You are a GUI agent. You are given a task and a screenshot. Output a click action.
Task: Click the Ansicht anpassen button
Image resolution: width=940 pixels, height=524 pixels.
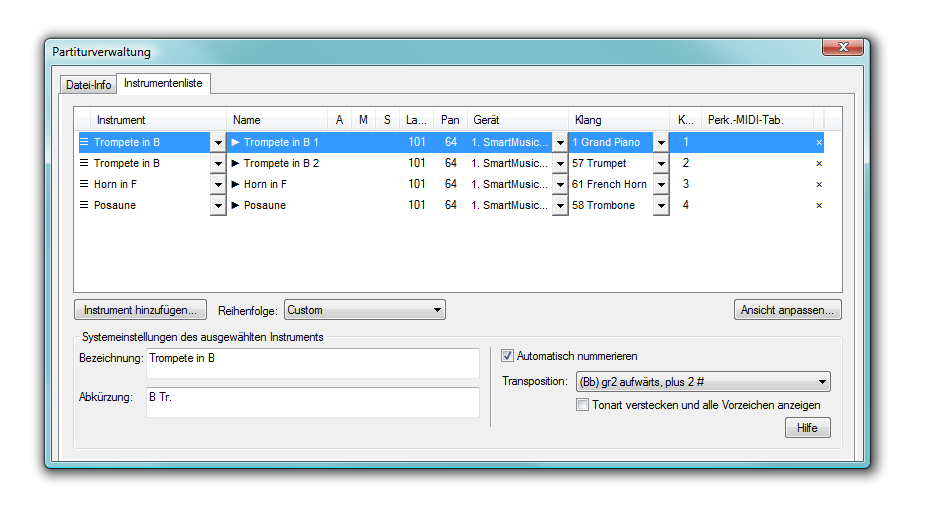click(787, 310)
